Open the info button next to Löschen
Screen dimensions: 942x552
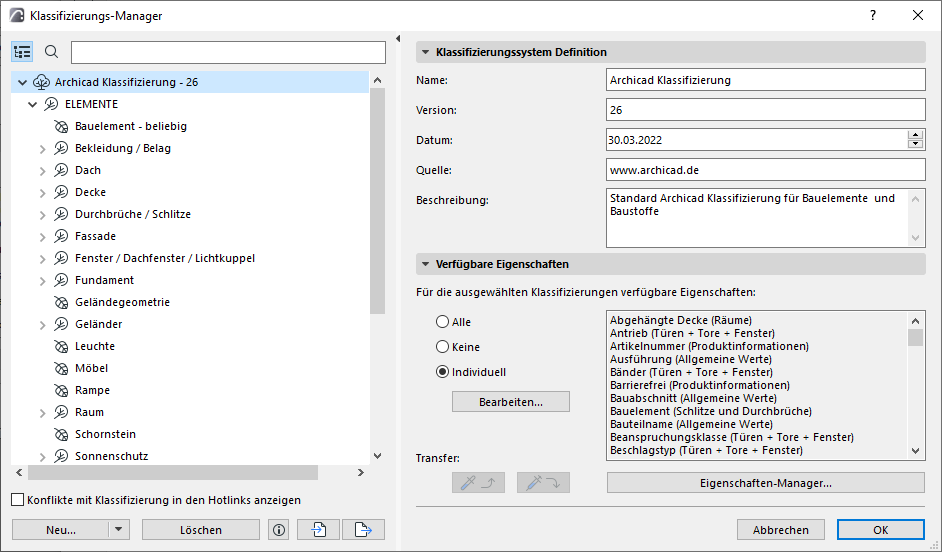click(x=279, y=530)
